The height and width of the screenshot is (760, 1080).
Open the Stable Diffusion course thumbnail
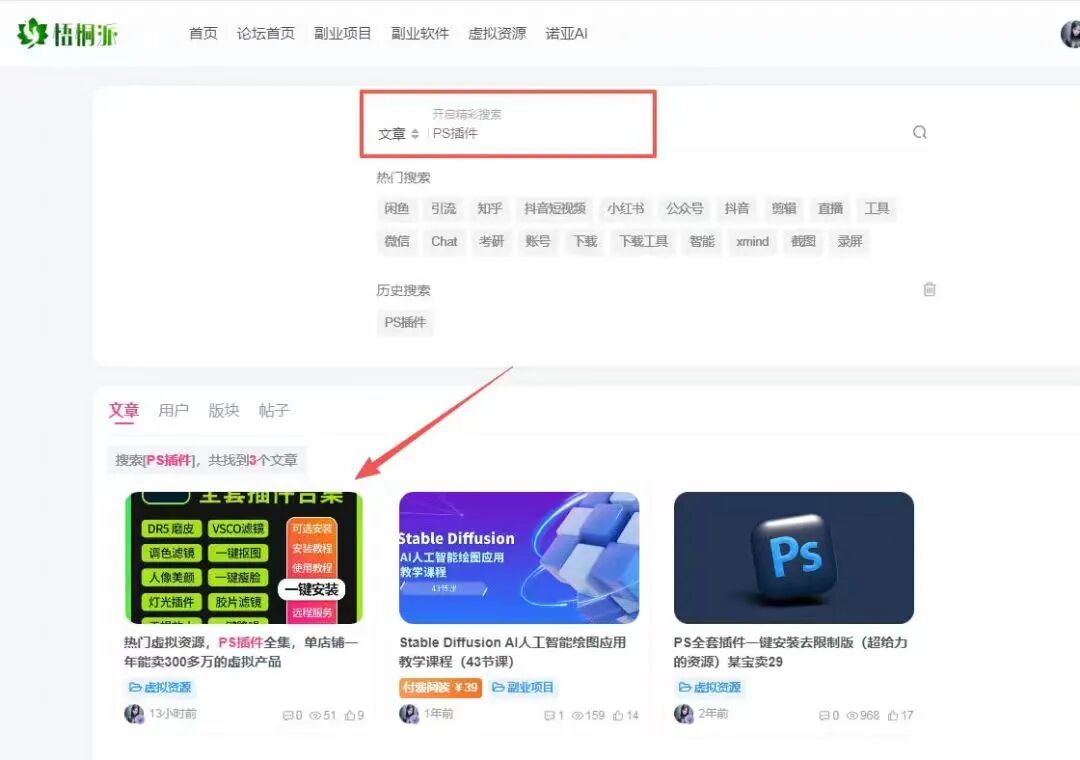coord(519,557)
